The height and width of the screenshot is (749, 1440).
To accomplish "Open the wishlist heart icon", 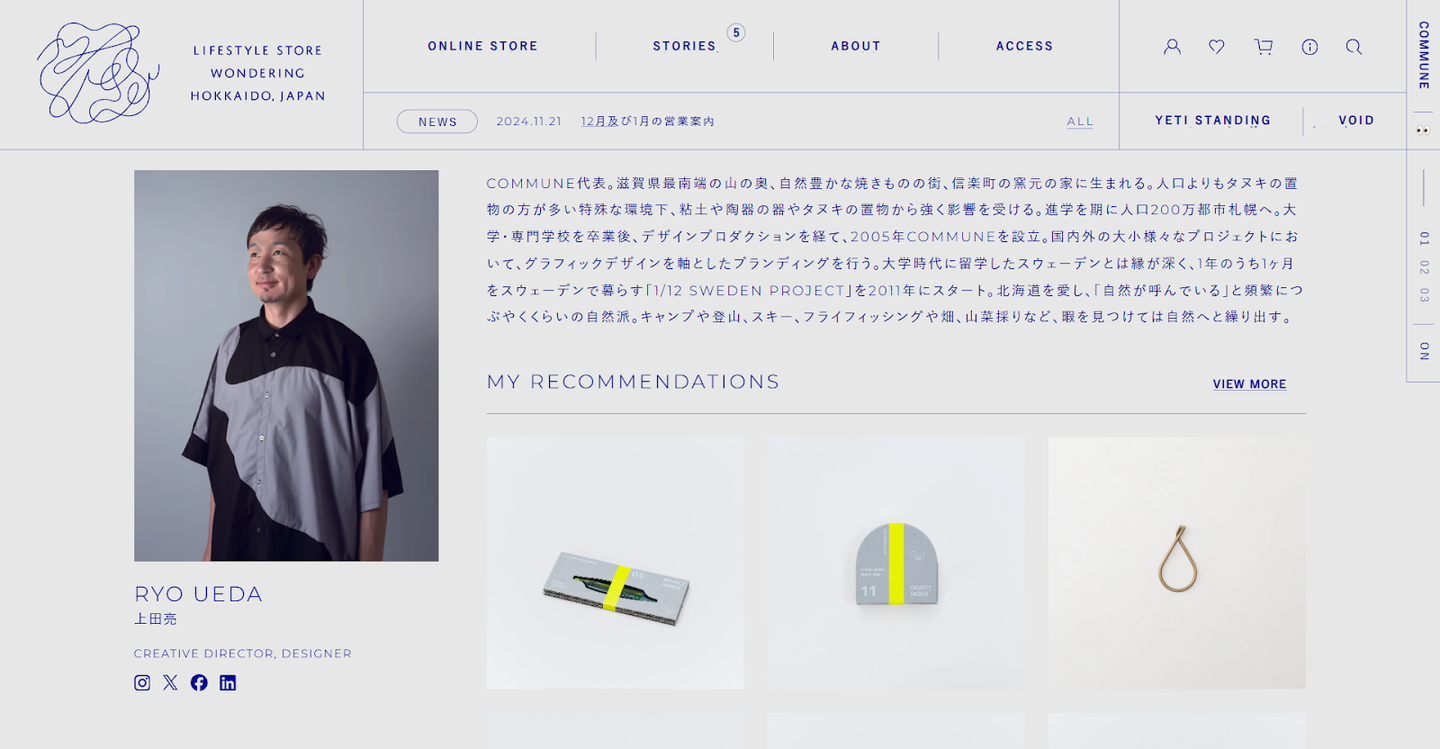I will 1216,47.
